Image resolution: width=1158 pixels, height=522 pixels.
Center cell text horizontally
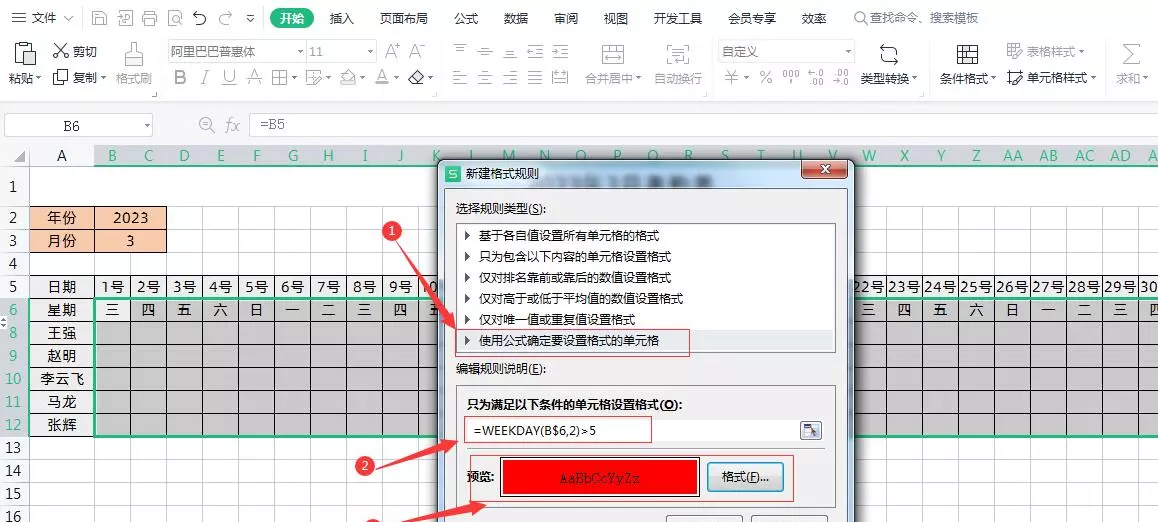(x=484, y=78)
